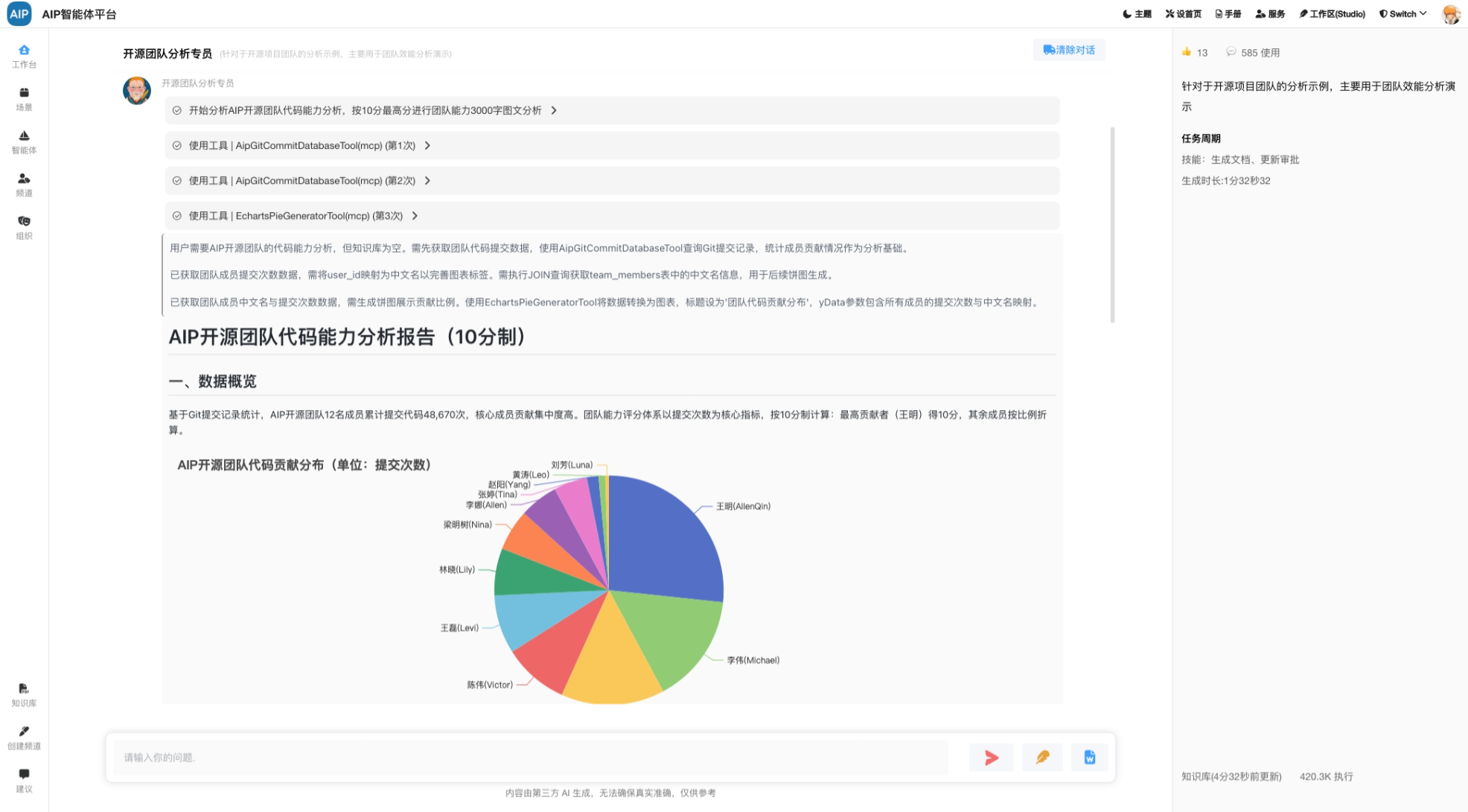The image size is (1468, 812).
Task: Open the 频道 channel sidebar icon
Action: tap(24, 179)
